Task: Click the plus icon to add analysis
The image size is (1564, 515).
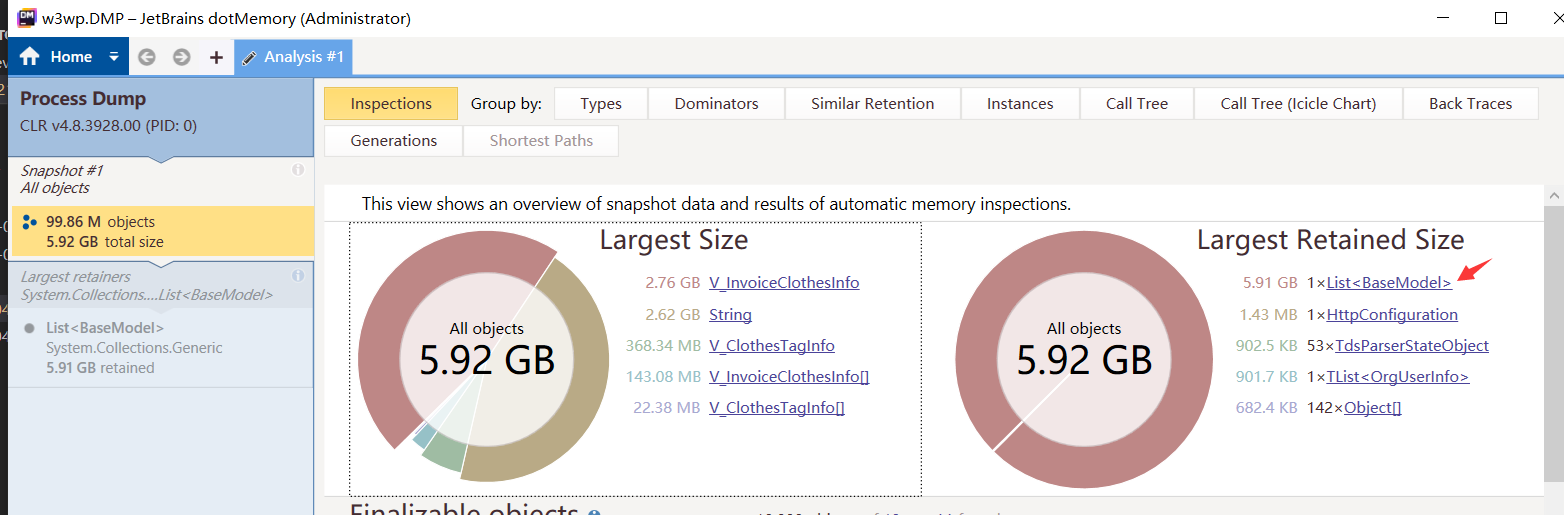Action: click(x=216, y=57)
